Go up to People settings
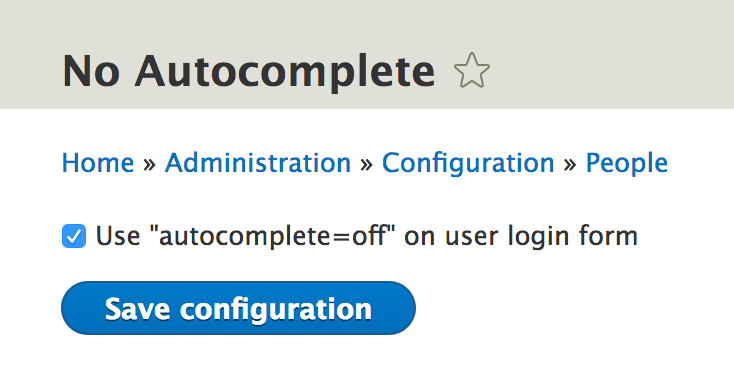The image size is (734, 378). click(x=627, y=163)
